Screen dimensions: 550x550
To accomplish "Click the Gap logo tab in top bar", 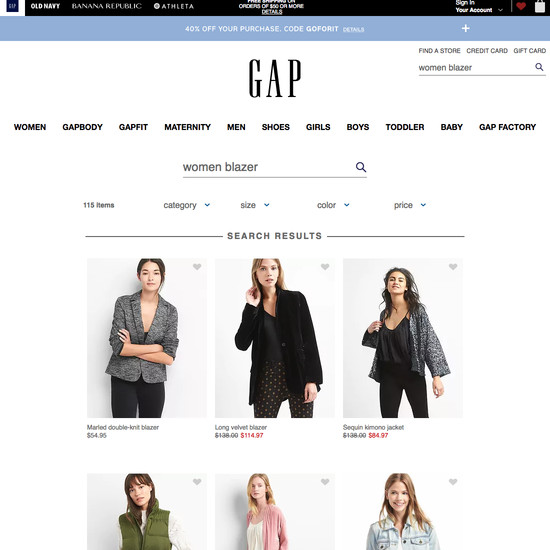I will pyautogui.click(x=12, y=6).
